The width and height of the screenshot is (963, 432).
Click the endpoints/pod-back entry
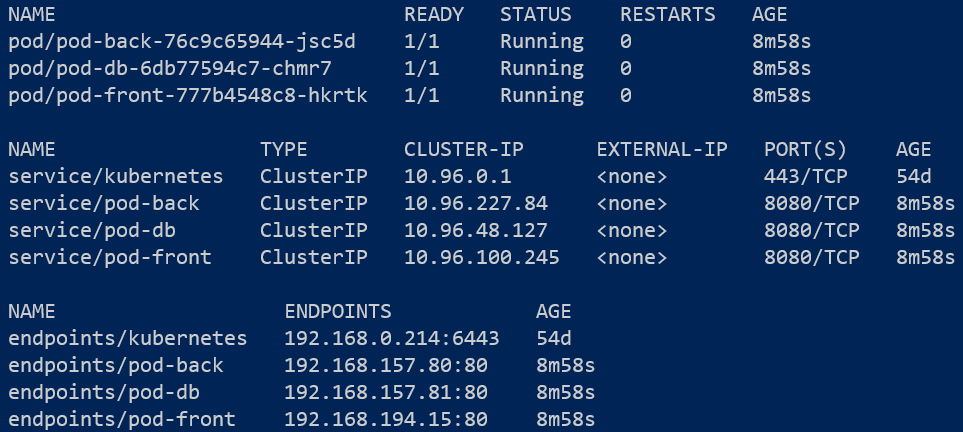[x=115, y=365]
